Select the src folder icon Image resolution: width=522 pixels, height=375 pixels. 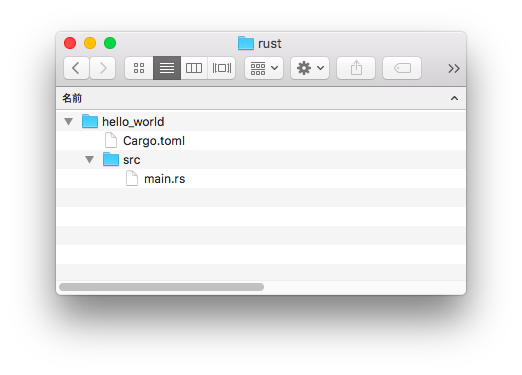(111, 159)
